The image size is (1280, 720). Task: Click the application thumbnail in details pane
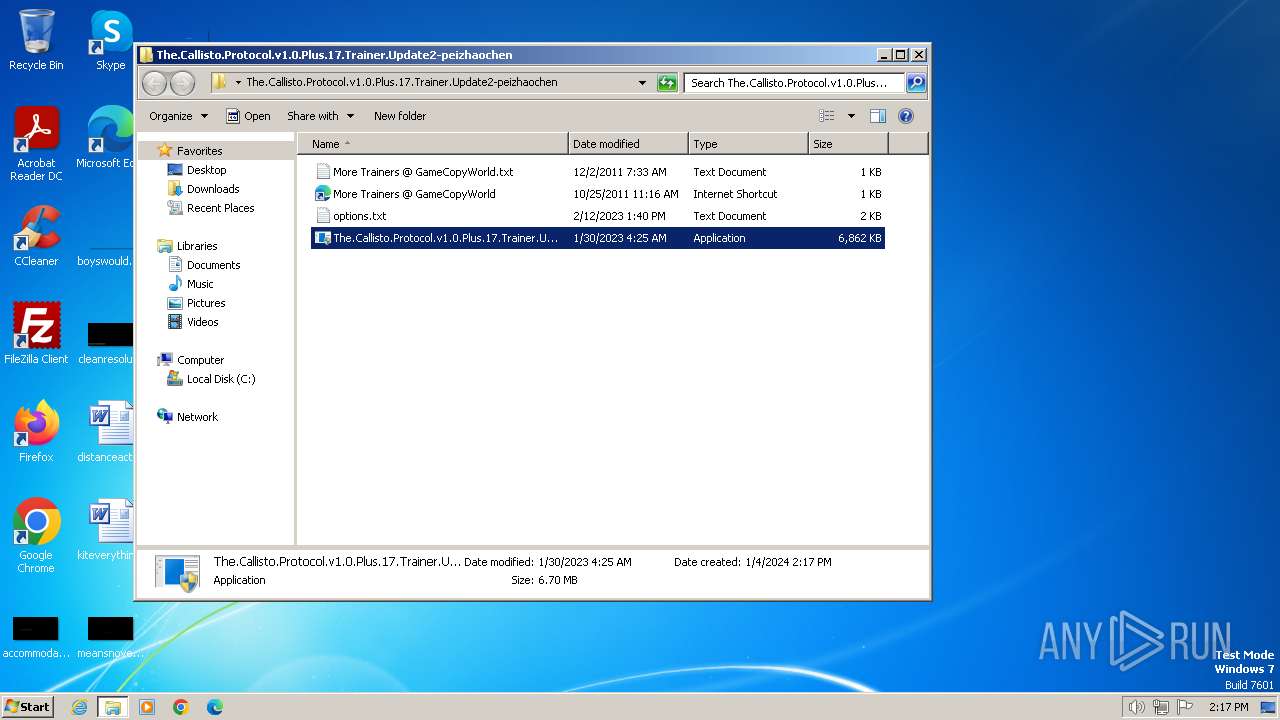click(x=177, y=572)
